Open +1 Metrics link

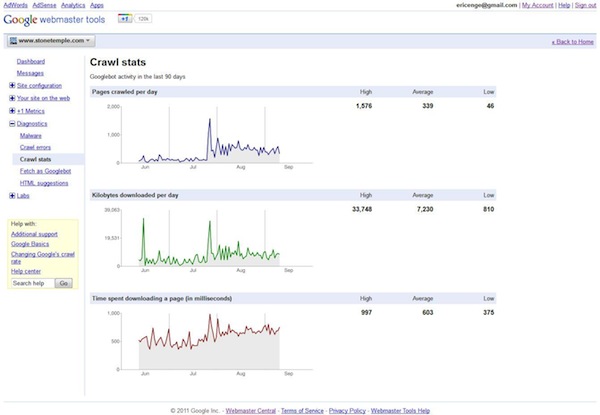31,111
